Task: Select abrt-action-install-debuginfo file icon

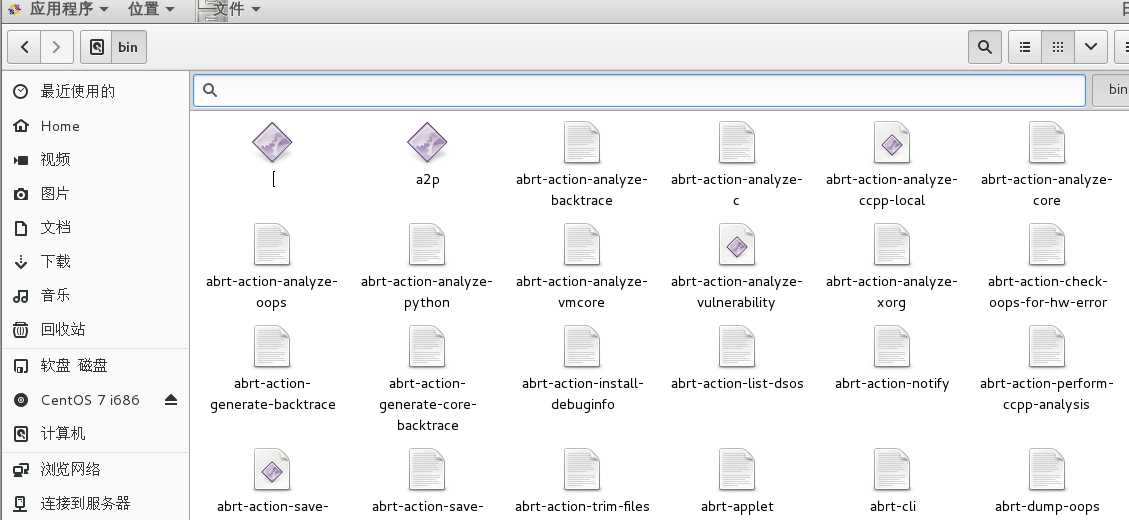Action: [x=582, y=346]
